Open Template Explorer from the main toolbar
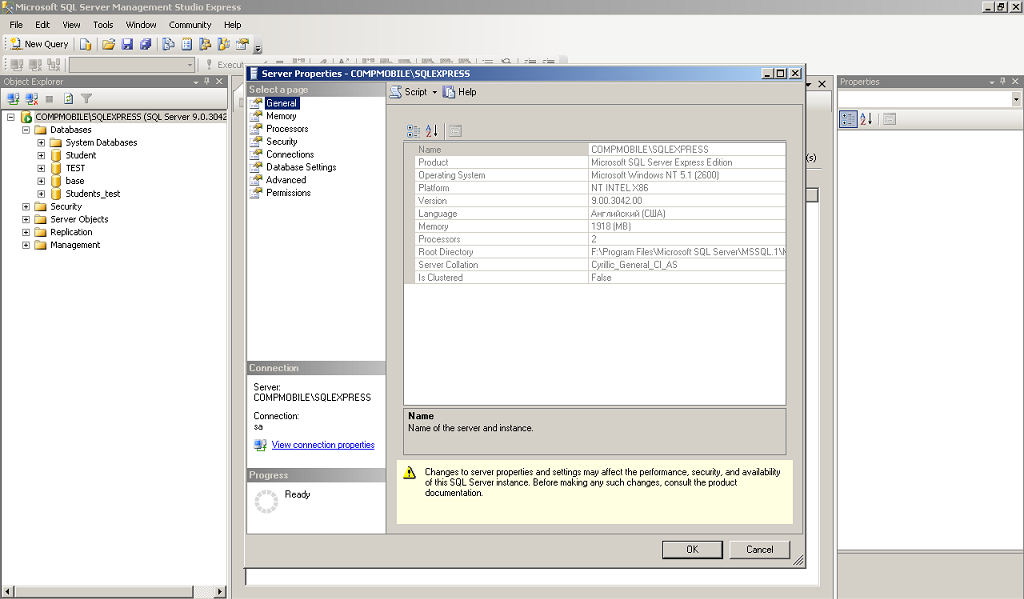 [223, 44]
